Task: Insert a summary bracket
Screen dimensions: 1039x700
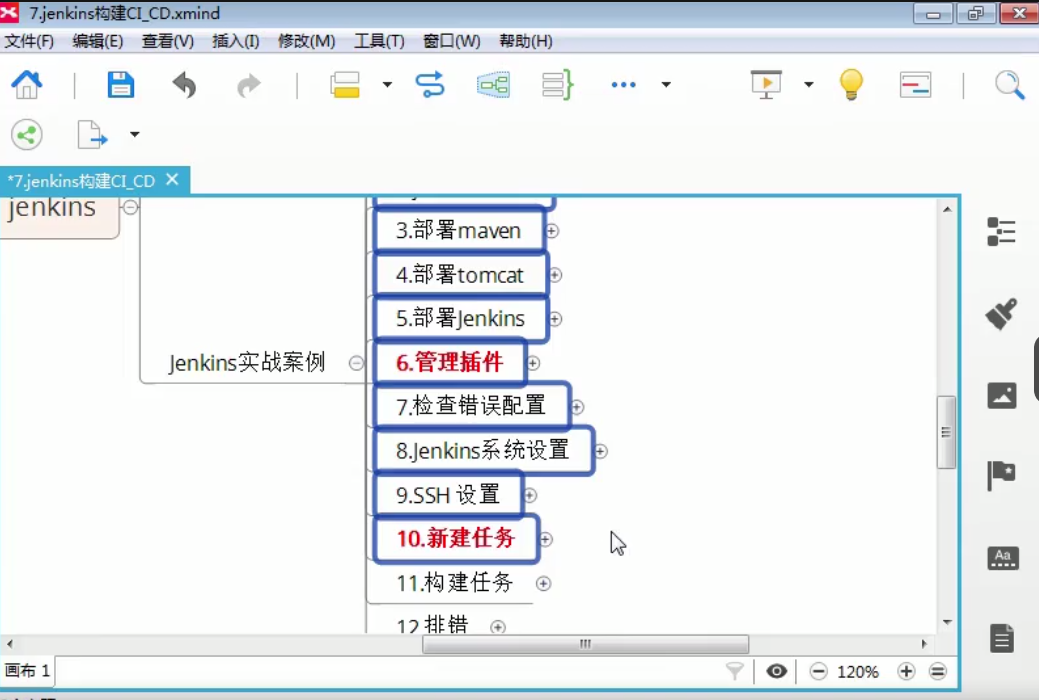Action: (x=557, y=85)
